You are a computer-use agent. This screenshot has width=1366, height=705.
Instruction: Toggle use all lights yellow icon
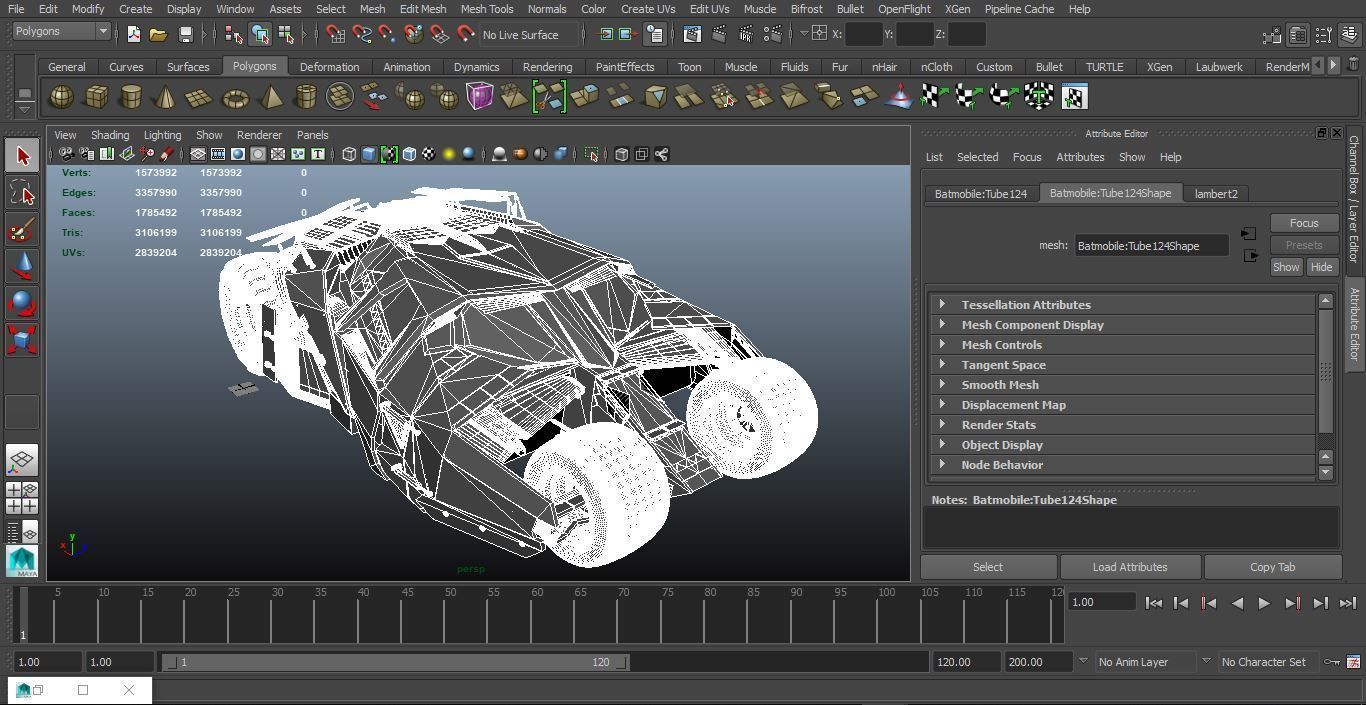coord(449,154)
